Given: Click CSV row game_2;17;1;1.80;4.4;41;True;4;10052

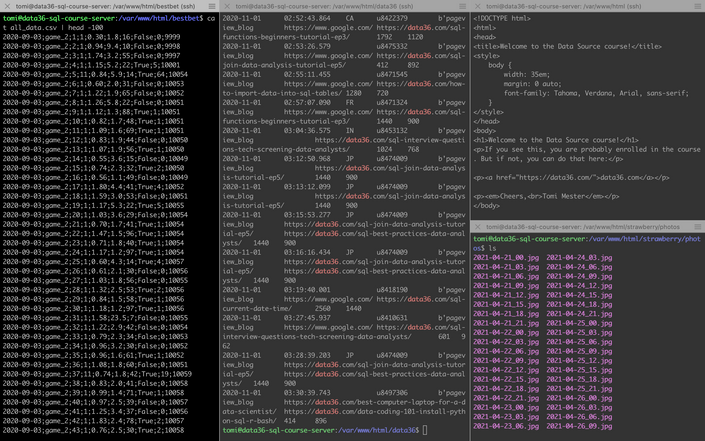Looking at the screenshot, I should pos(93,187).
